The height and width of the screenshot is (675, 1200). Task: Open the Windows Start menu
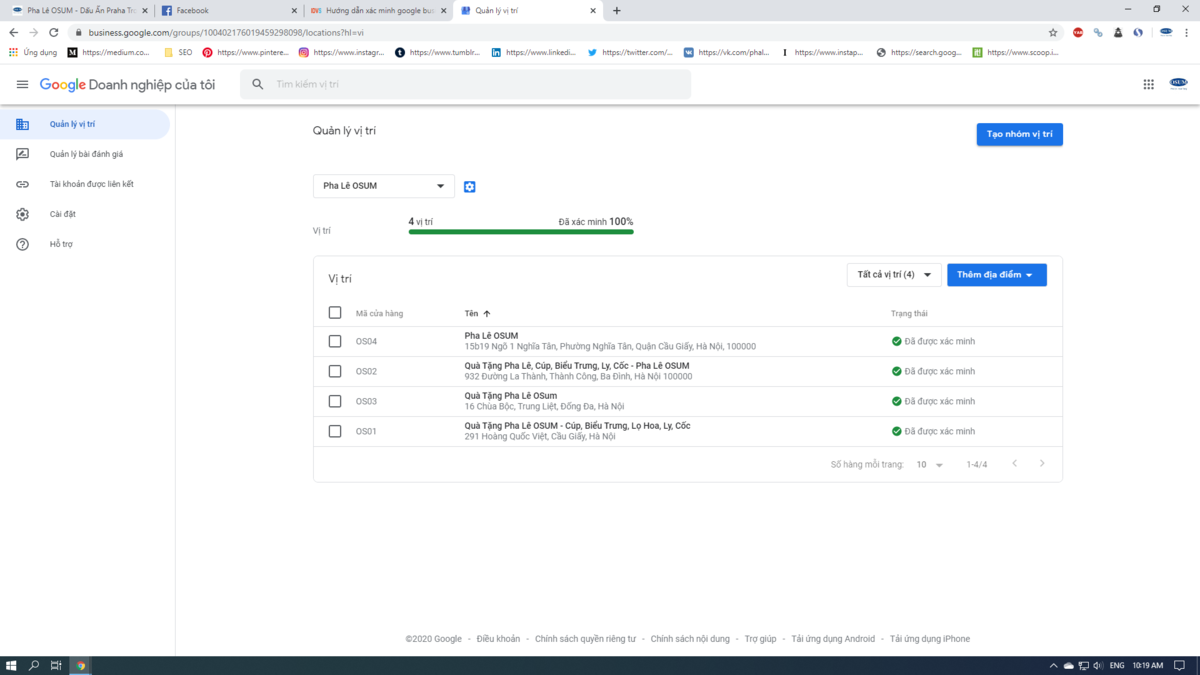point(11,666)
